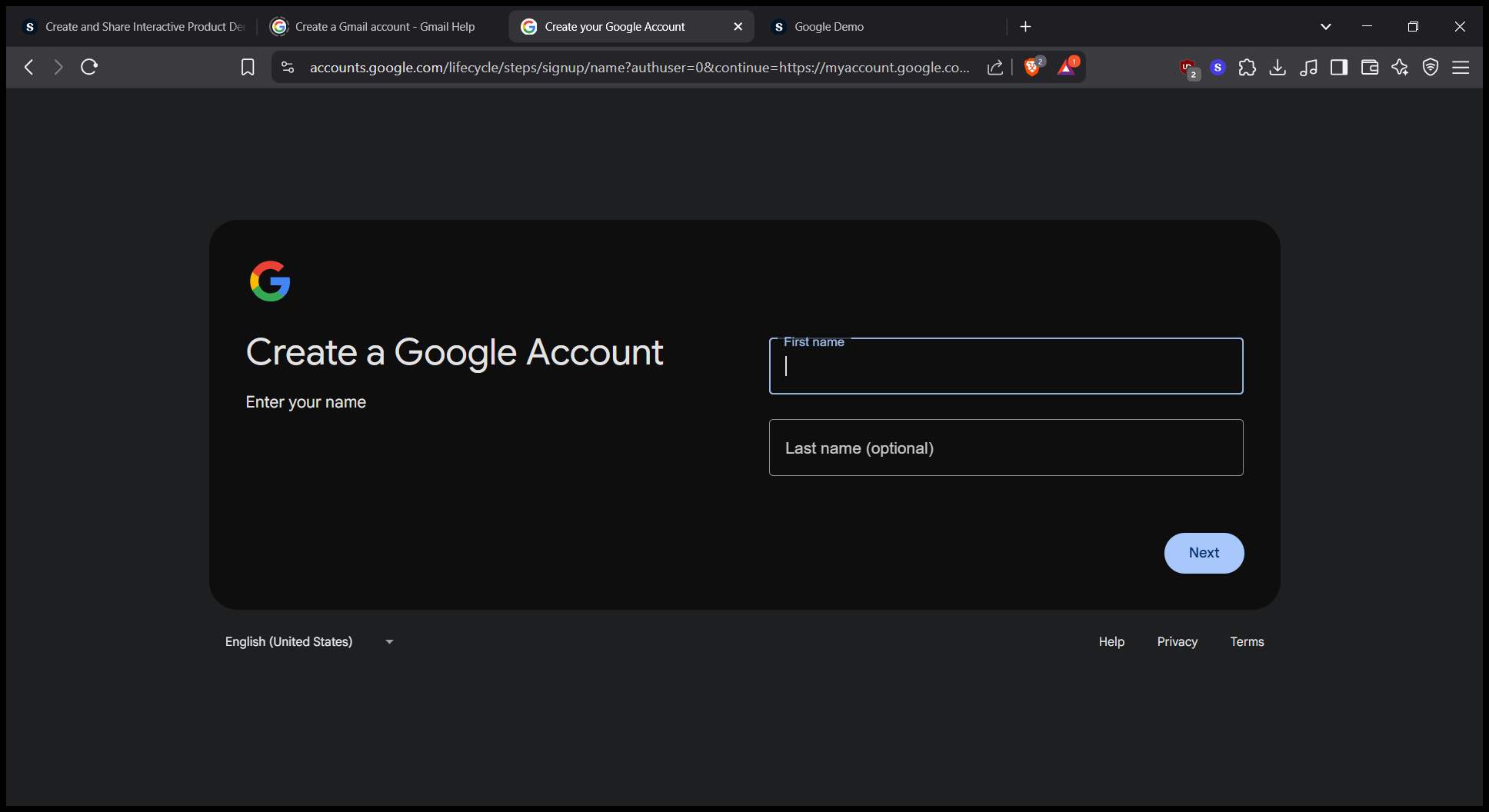Open the Help link
Screen dimensions: 1489x812
point(1111,641)
